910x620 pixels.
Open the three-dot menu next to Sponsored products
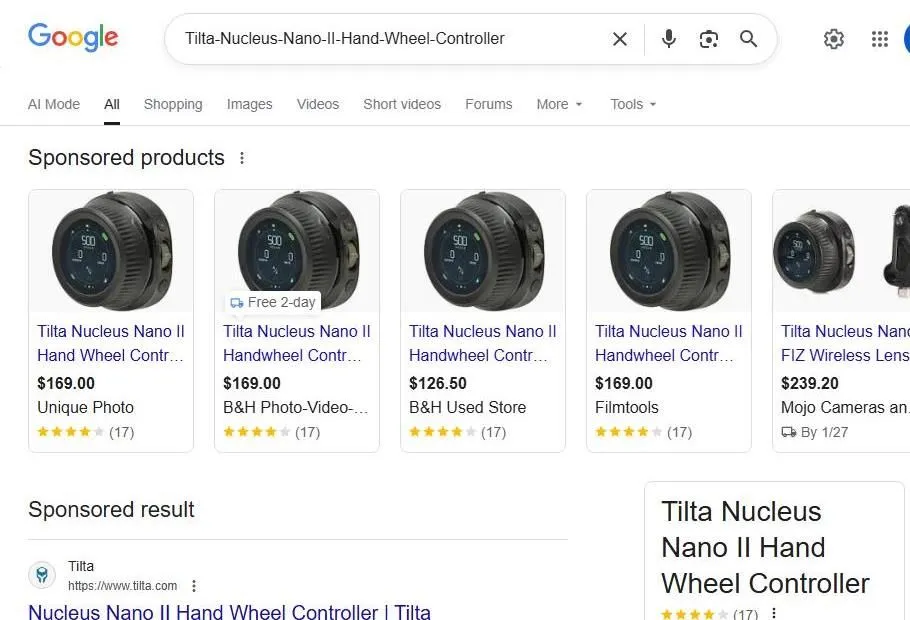point(242,158)
